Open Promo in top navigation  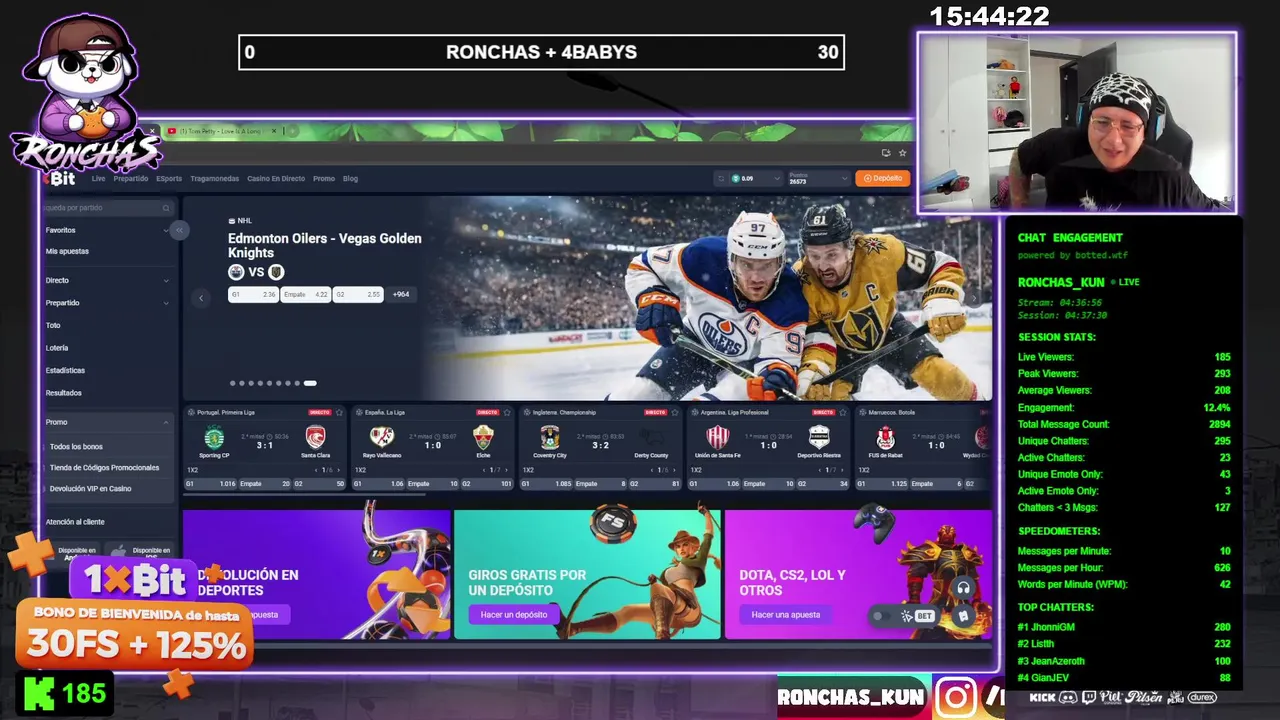pos(324,179)
